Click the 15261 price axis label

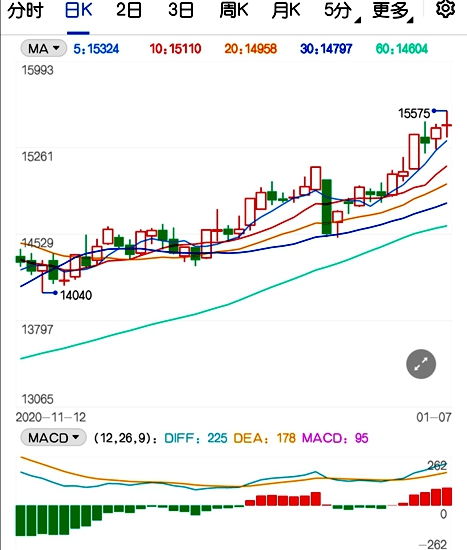38,156
